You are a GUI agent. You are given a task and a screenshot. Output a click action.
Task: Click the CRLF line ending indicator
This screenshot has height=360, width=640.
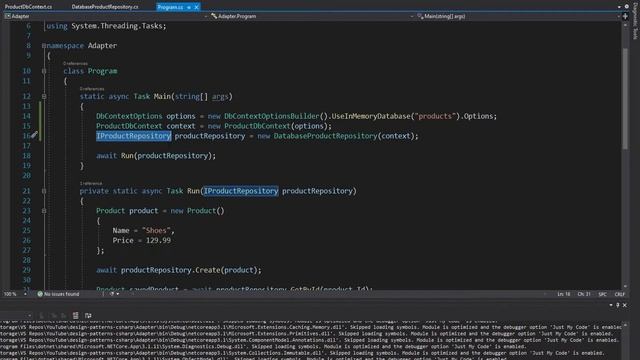coord(620,294)
